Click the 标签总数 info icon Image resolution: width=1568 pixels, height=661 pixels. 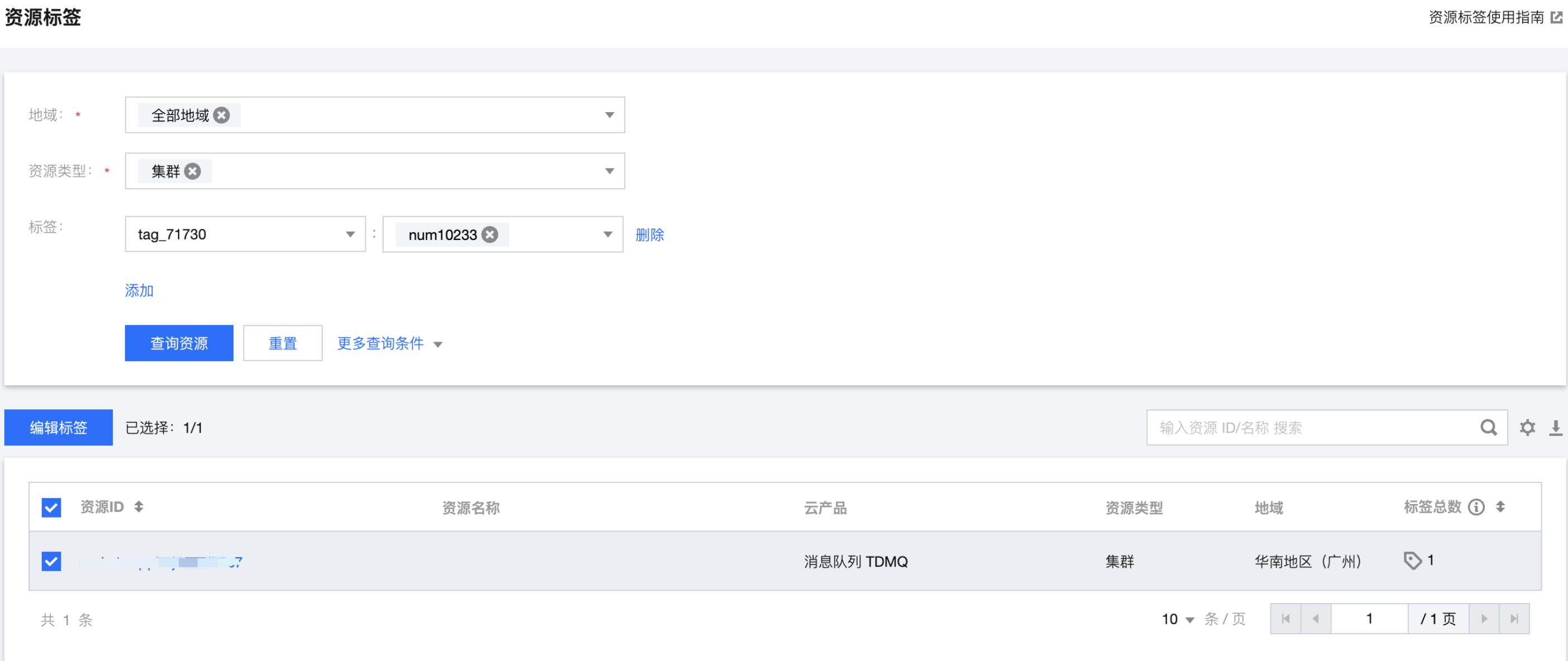[1476, 506]
